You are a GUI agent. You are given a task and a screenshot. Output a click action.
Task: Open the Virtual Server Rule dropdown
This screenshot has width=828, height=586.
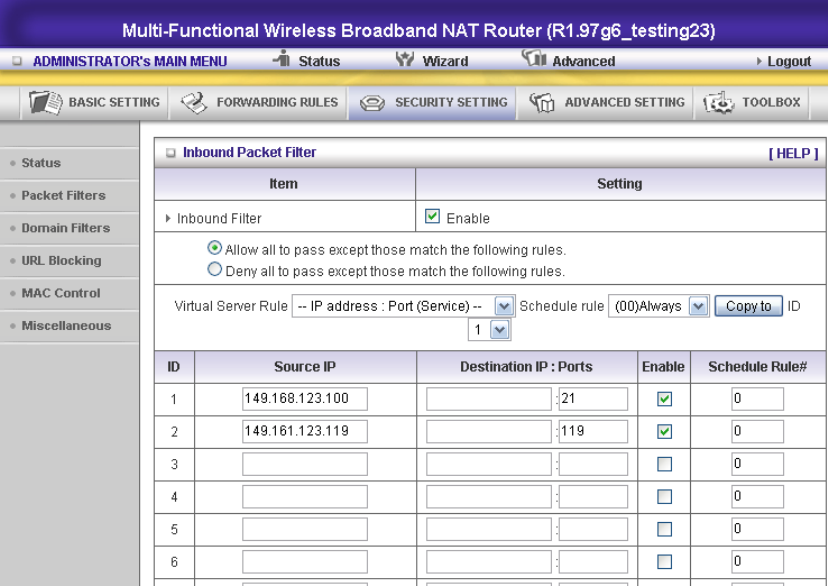[504, 307]
